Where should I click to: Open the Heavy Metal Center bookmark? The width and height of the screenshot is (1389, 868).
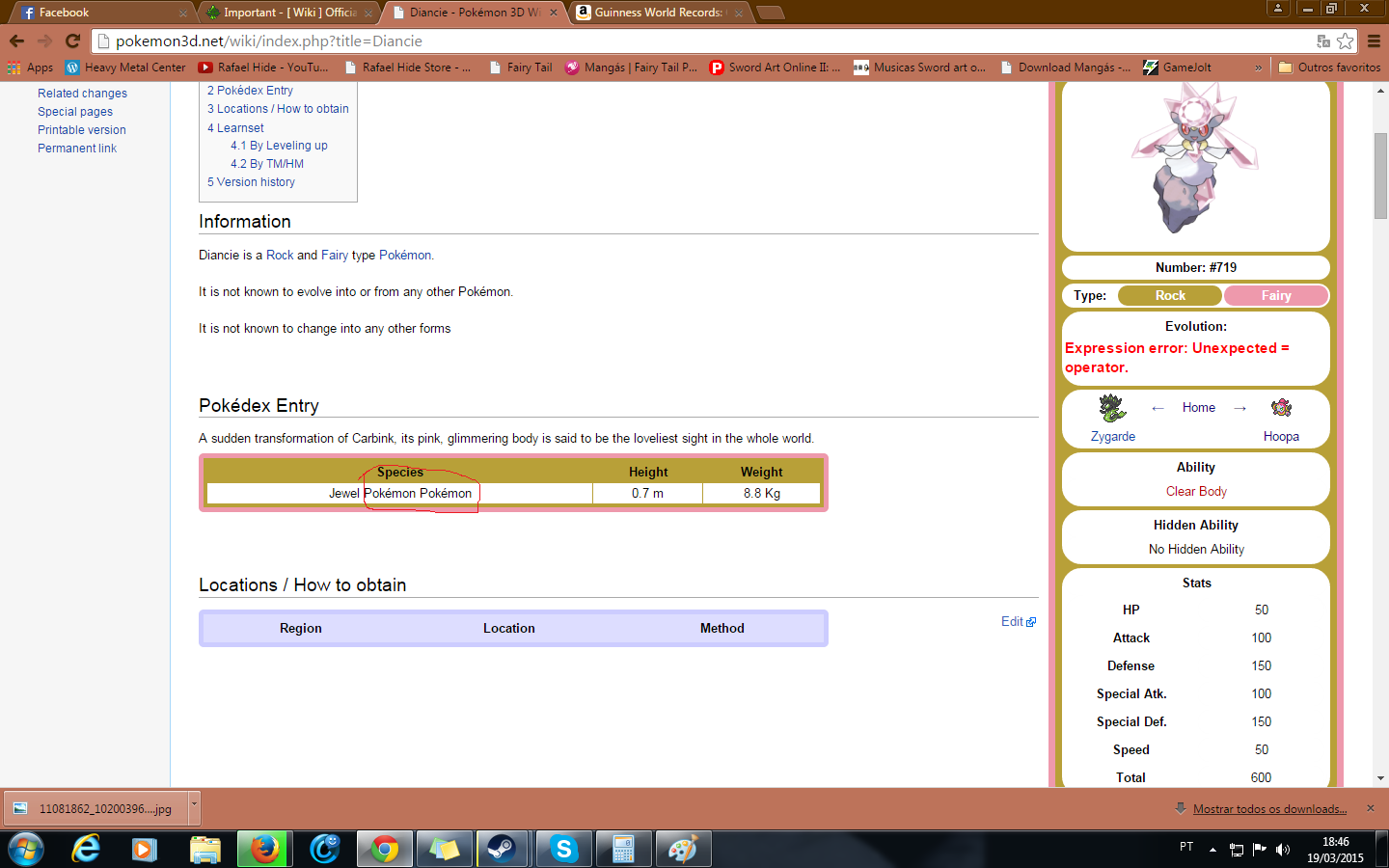tap(125, 68)
